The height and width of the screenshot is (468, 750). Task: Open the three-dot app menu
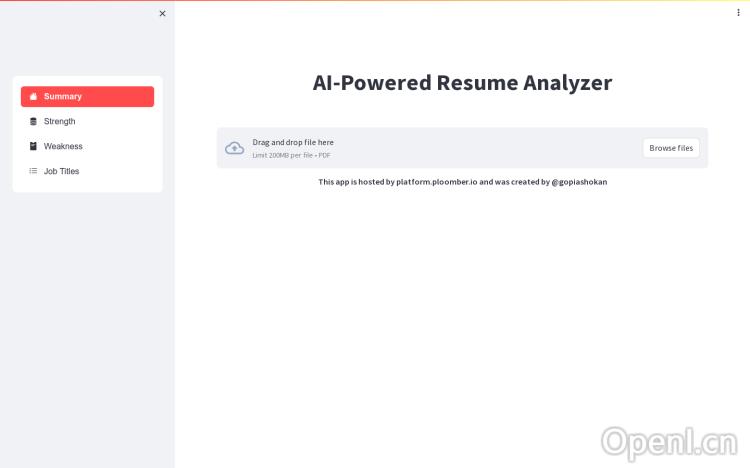(x=738, y=12)
